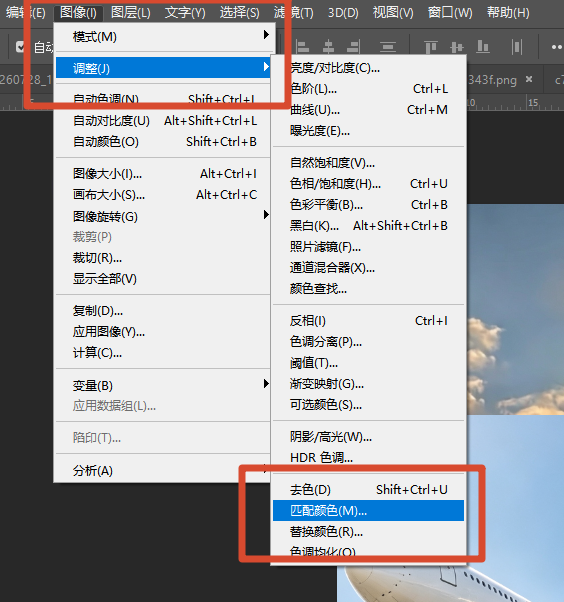Choose 色阶(L)... adjustment
This screenshot has width=564, height=602.
point(368,89)
